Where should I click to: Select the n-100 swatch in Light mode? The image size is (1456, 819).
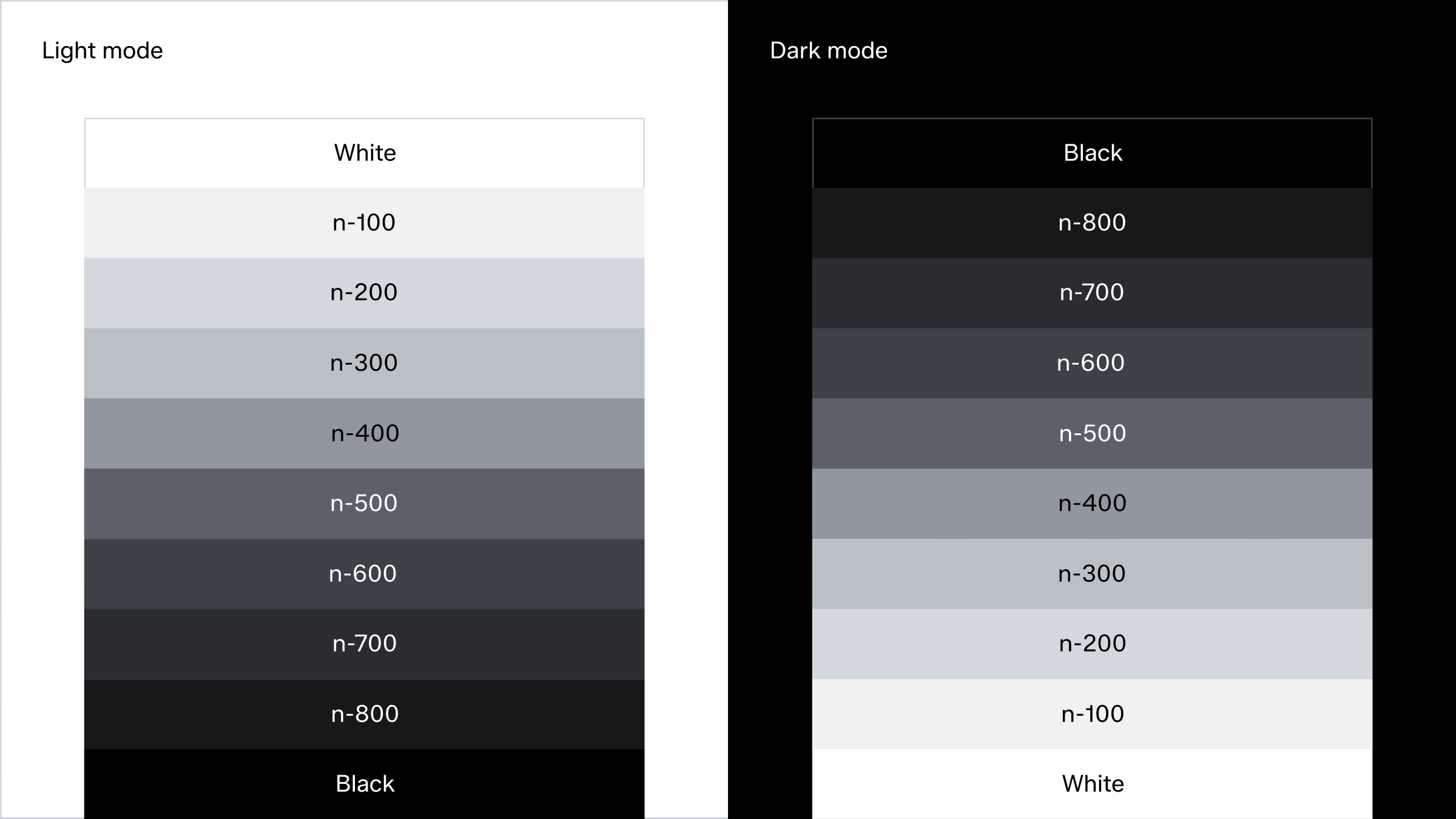[x=364, y=223]
